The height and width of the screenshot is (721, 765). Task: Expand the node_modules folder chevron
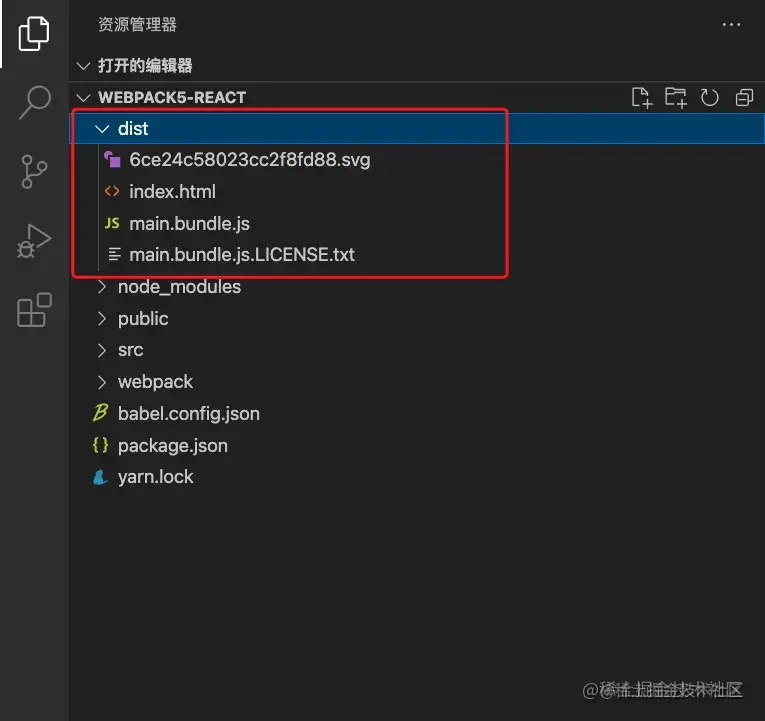click(101, 287)
